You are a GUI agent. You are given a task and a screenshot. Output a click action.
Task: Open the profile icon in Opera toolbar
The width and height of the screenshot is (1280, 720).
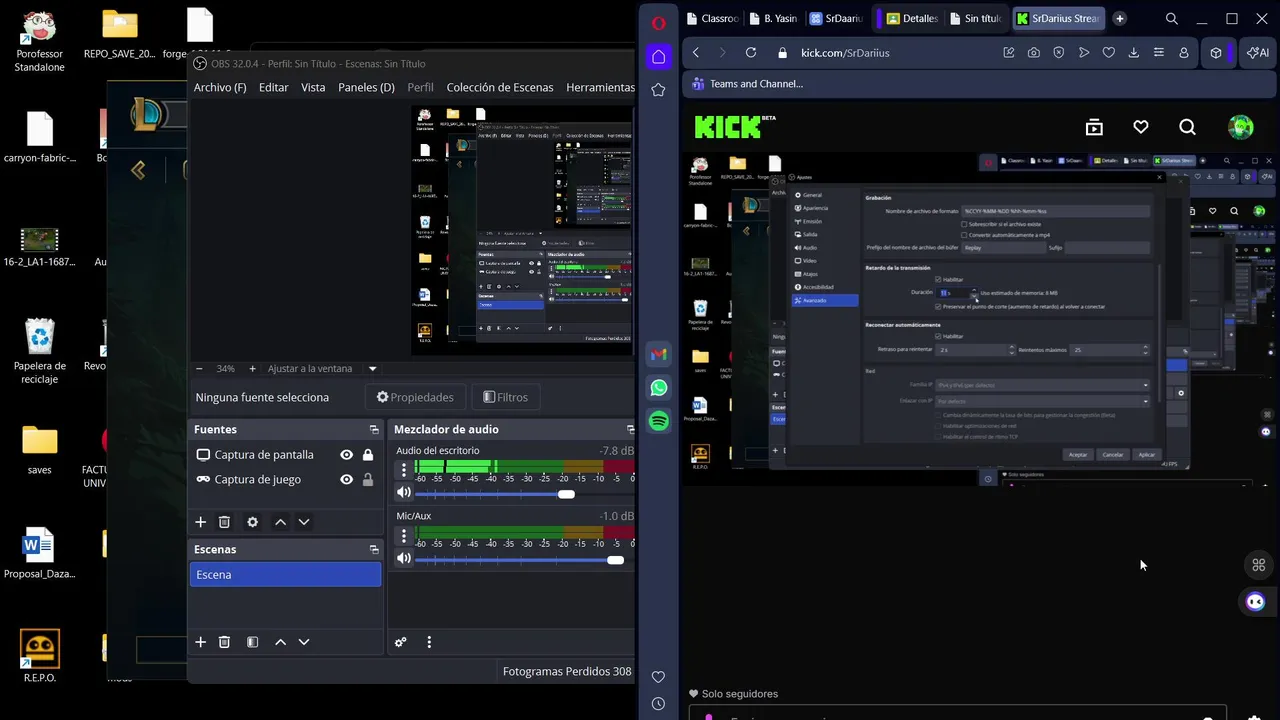coord(1184,53)
